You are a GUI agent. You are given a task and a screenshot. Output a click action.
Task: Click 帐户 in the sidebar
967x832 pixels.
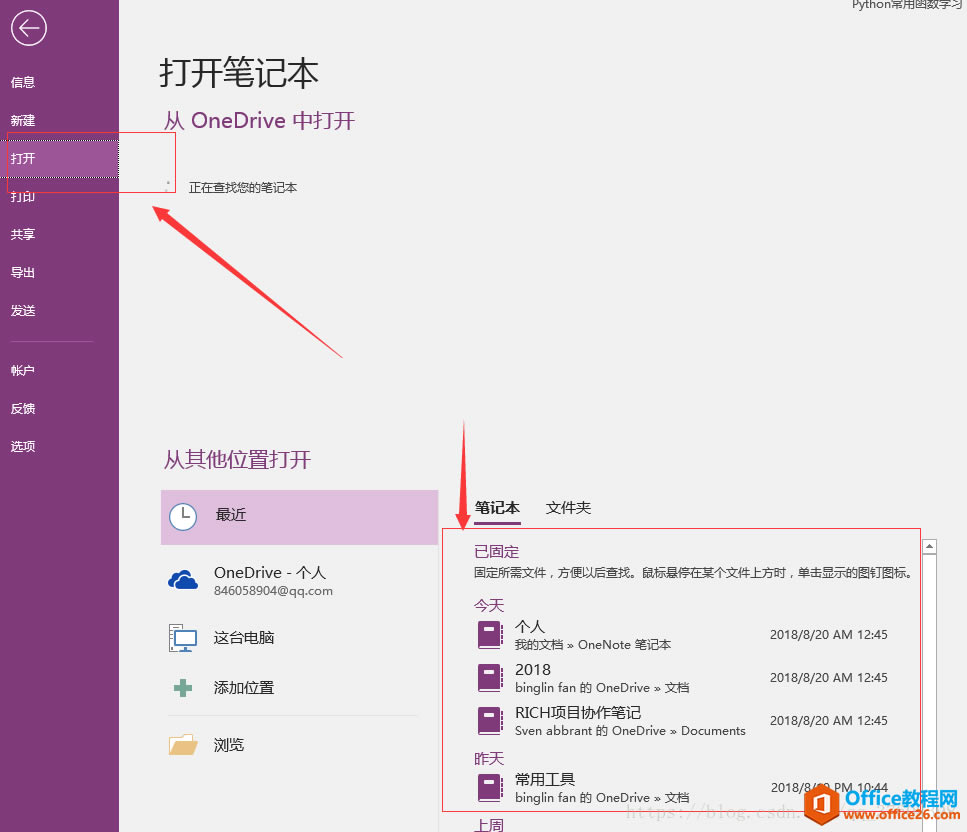pyautogui.click(x=23, y=370)
